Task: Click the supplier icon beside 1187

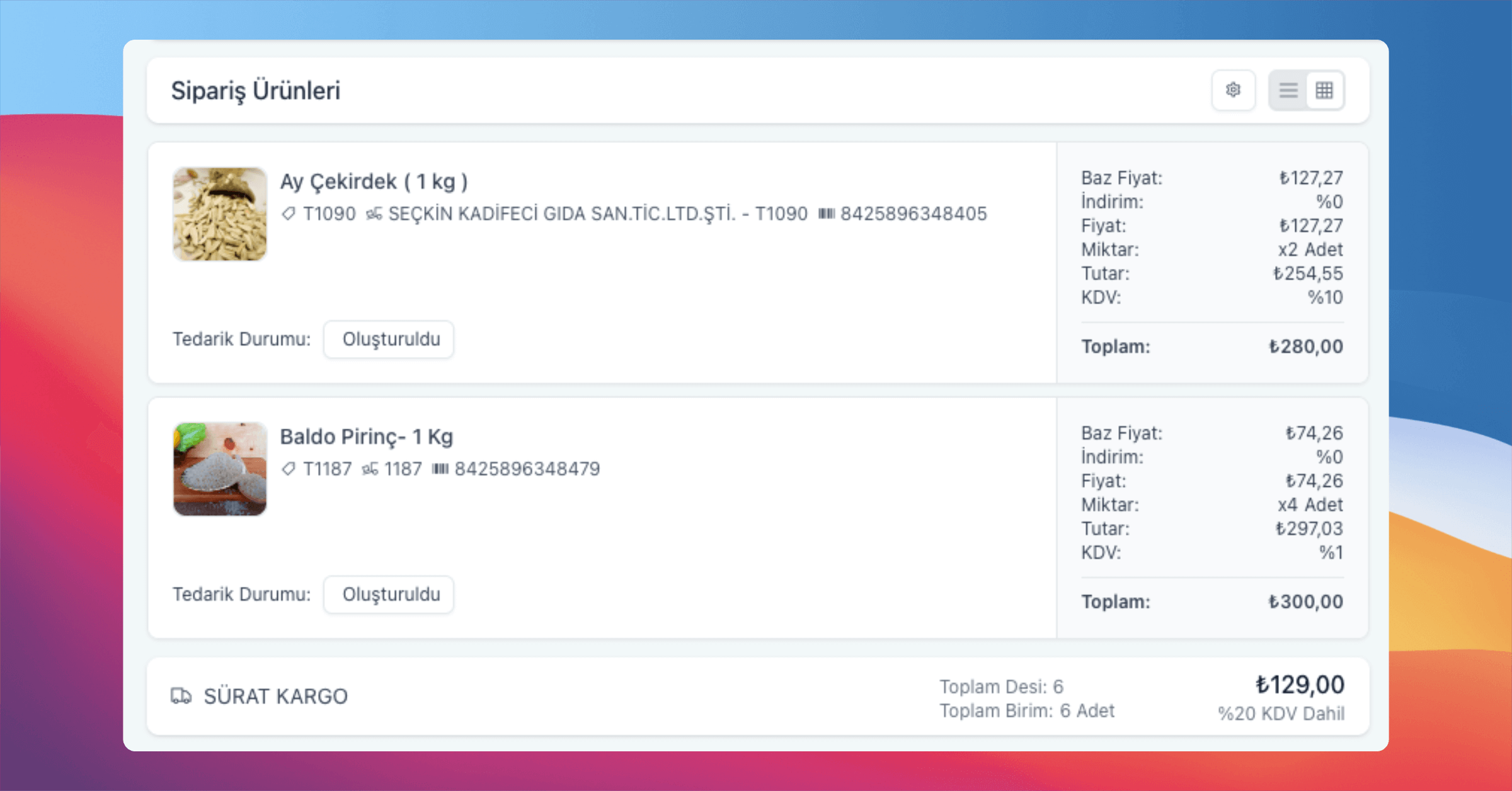Action: (370, 469)
